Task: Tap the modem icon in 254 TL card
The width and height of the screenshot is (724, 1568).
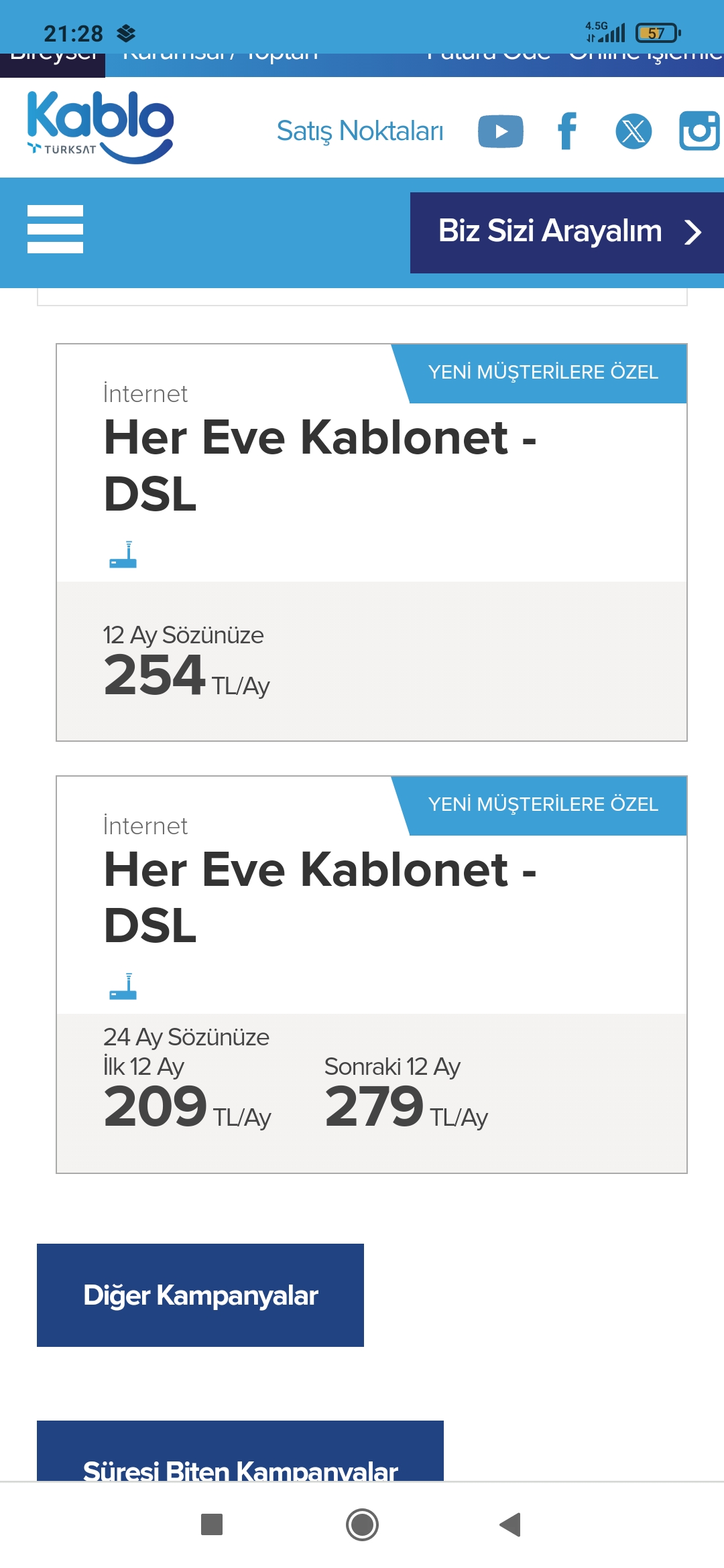Action: pos(123,554)
